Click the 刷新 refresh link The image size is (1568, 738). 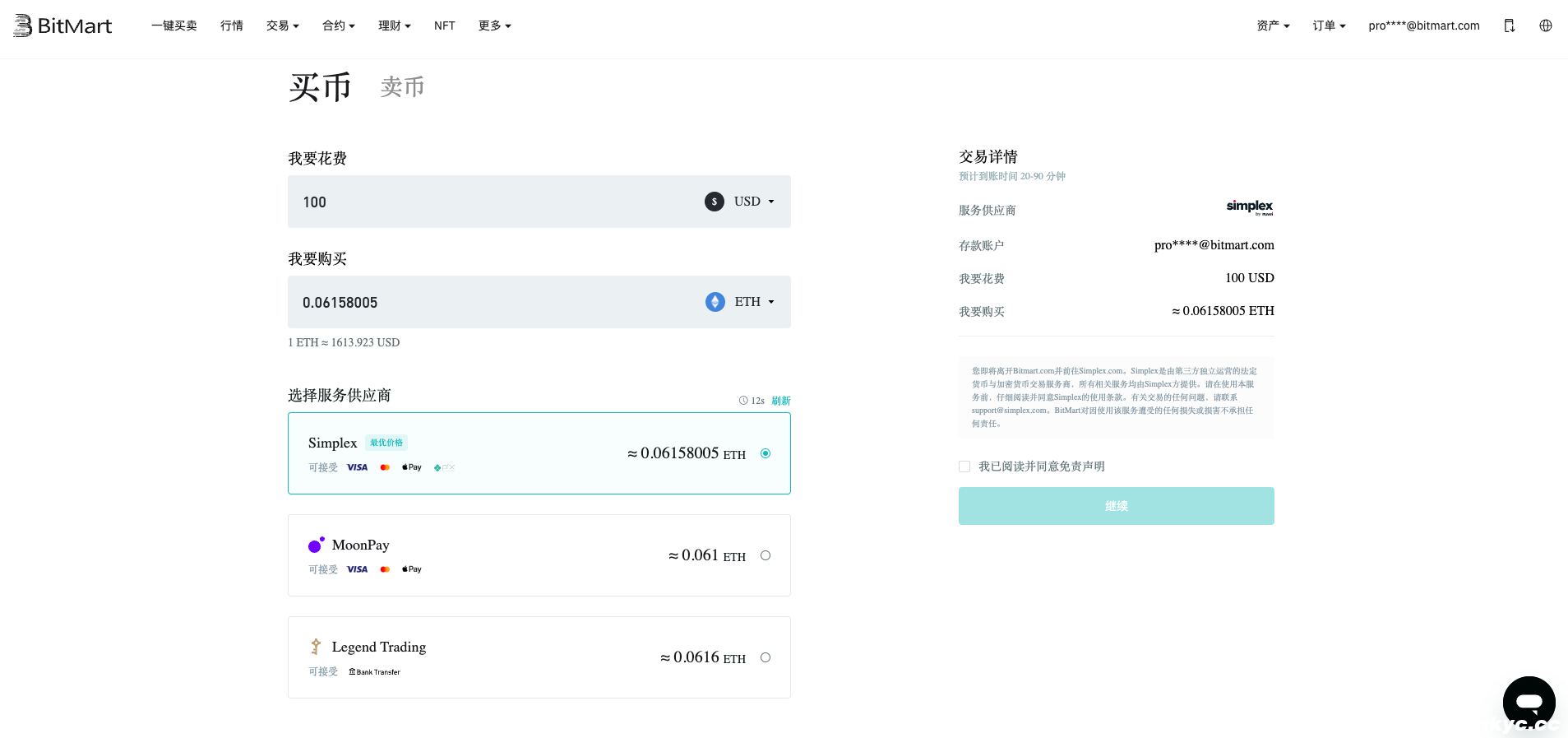coord(780,401)
